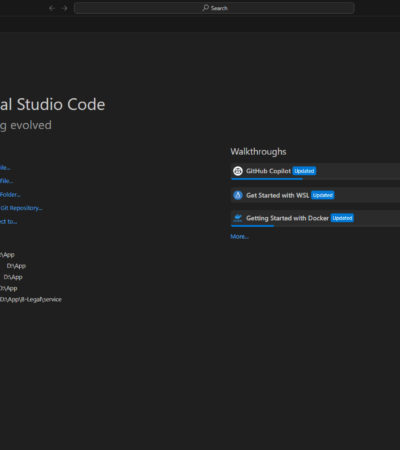Focus the Search command center field
This screenshot has height=450, width=400.
214,8
